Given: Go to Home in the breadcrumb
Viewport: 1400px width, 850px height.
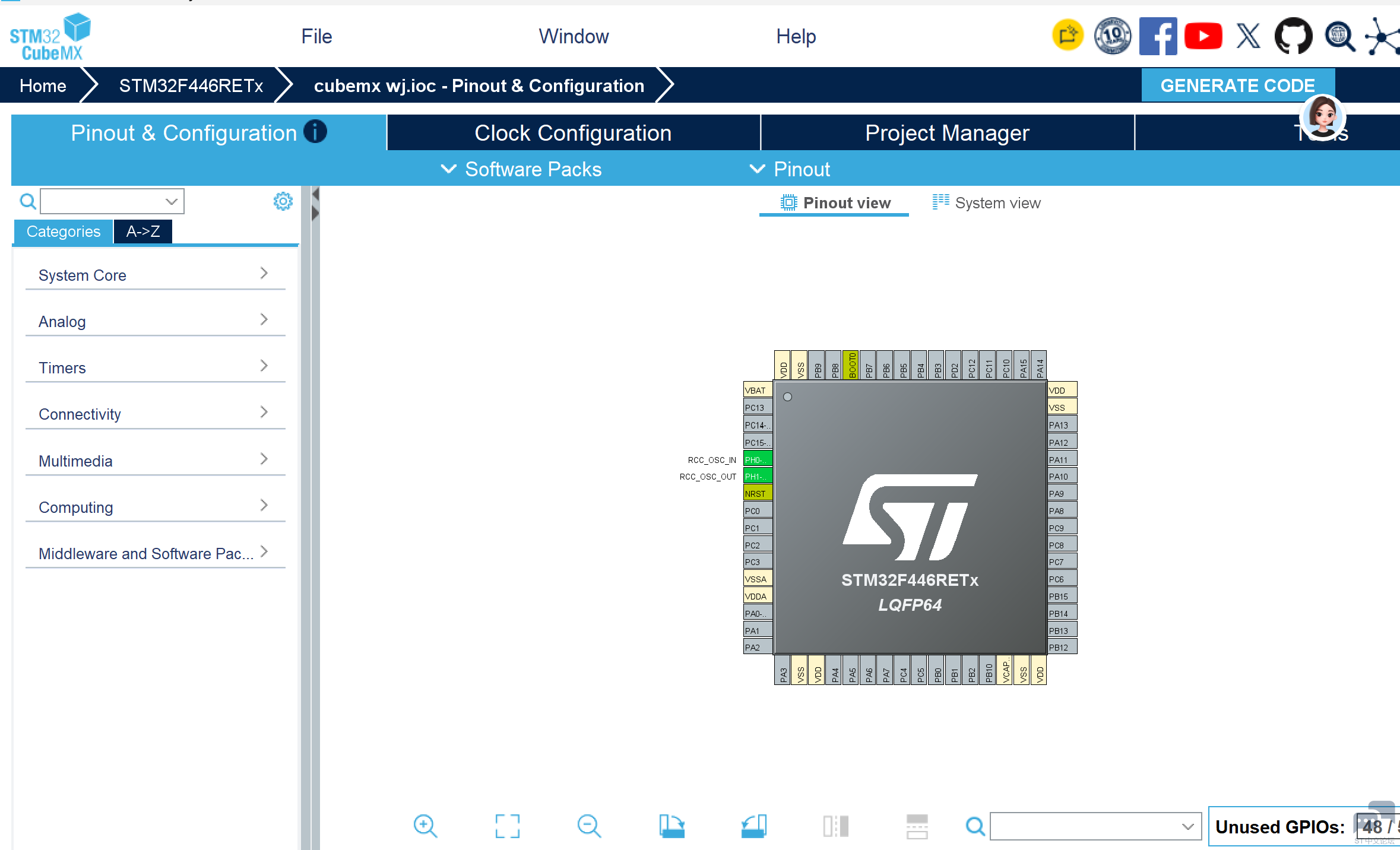Looking at the screenshot, I should (x=43, y=85).
